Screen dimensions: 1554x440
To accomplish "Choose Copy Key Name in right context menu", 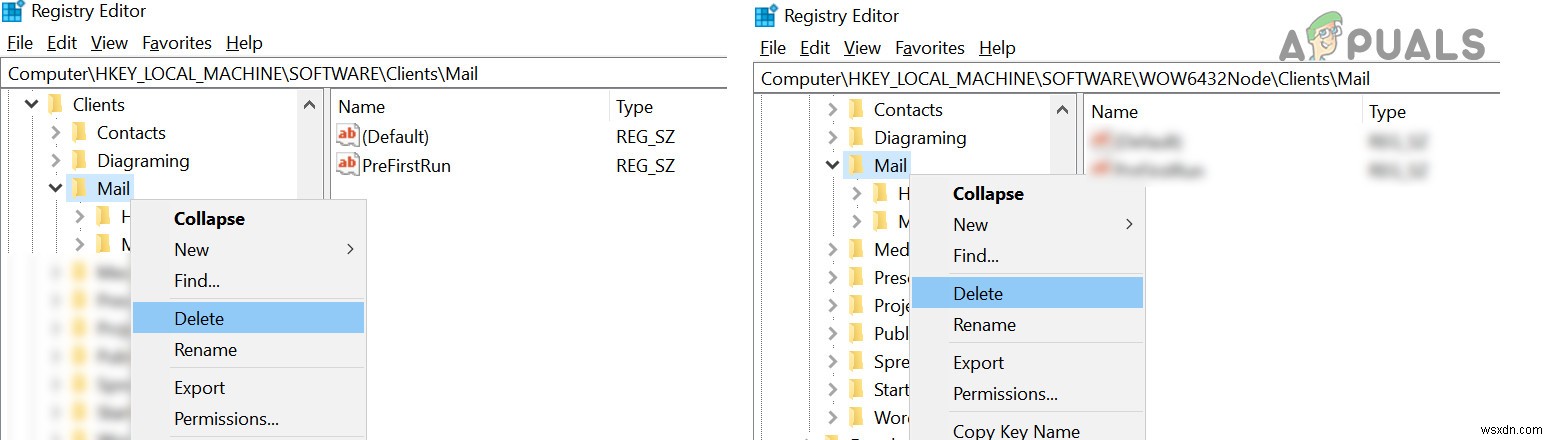I will coord(1028,430).
